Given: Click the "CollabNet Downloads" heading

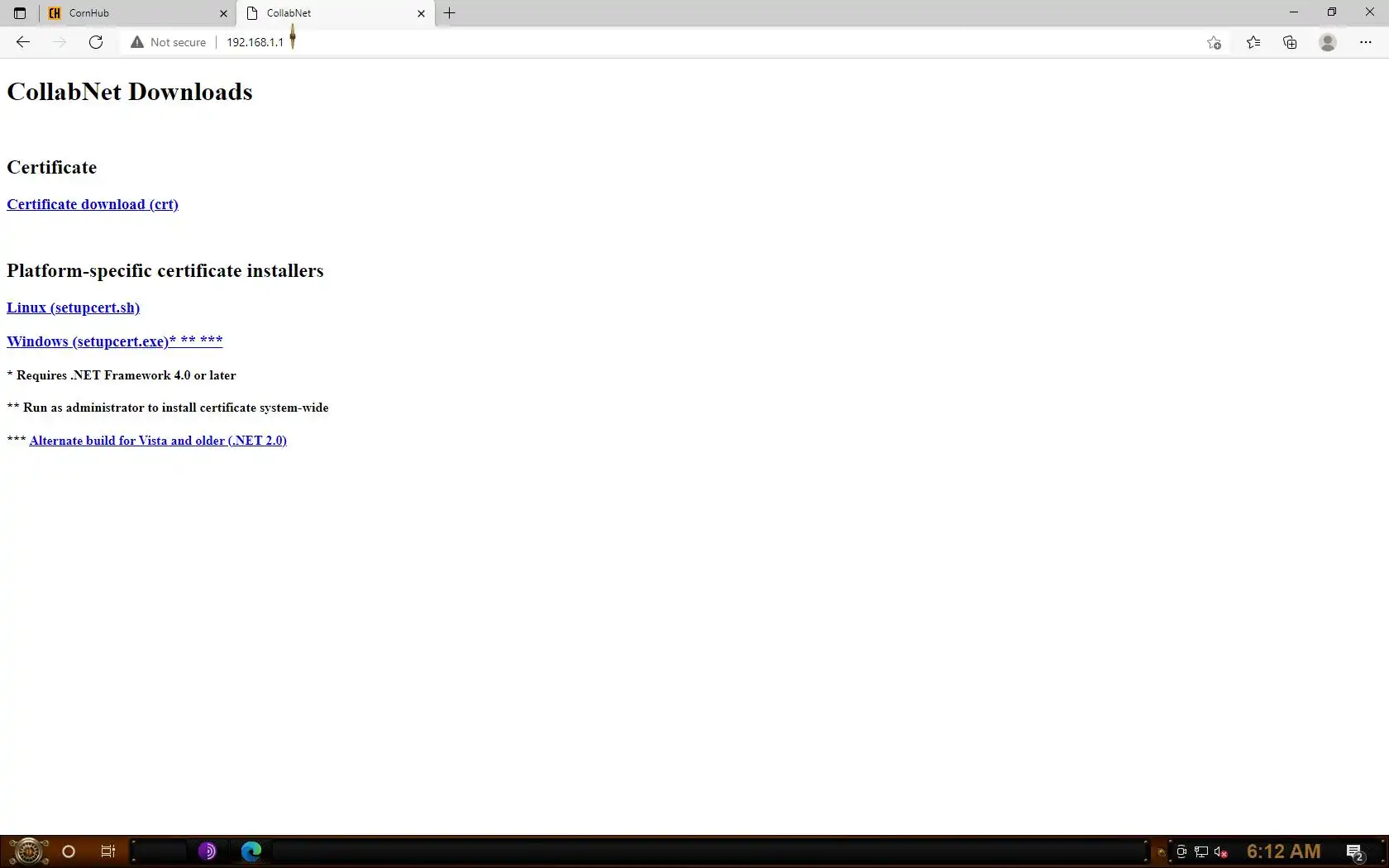Looking at the screenshot, I should point(130,92).
